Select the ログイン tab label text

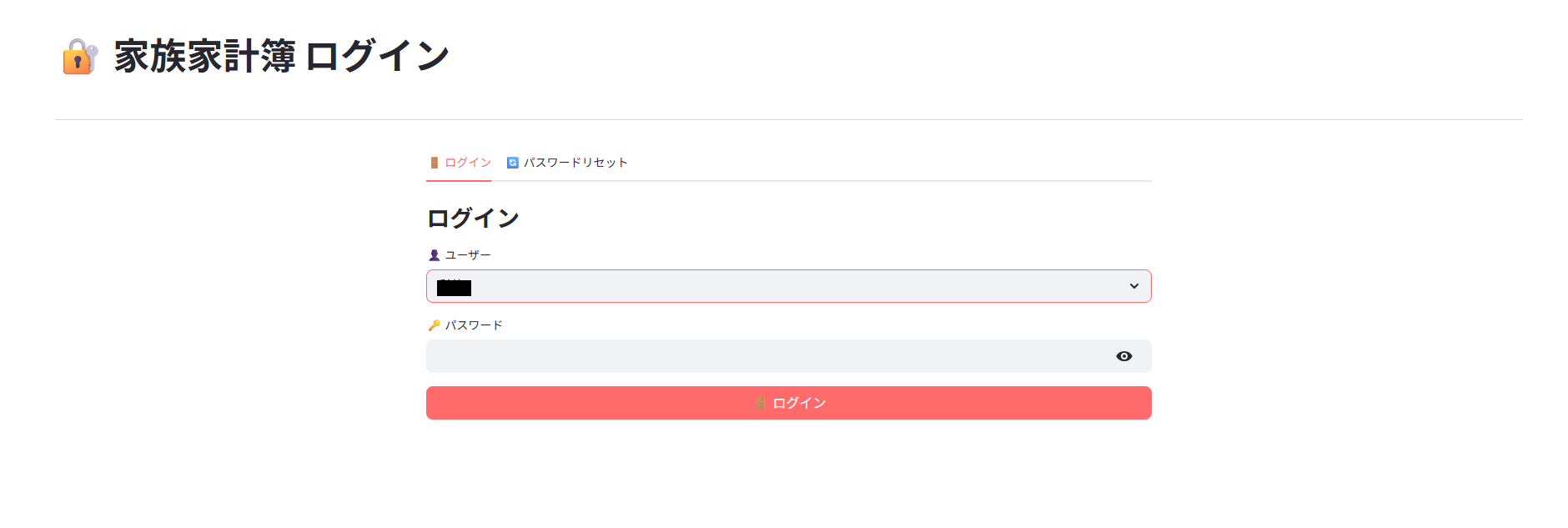pyautogui.click(x=468, y=163)
